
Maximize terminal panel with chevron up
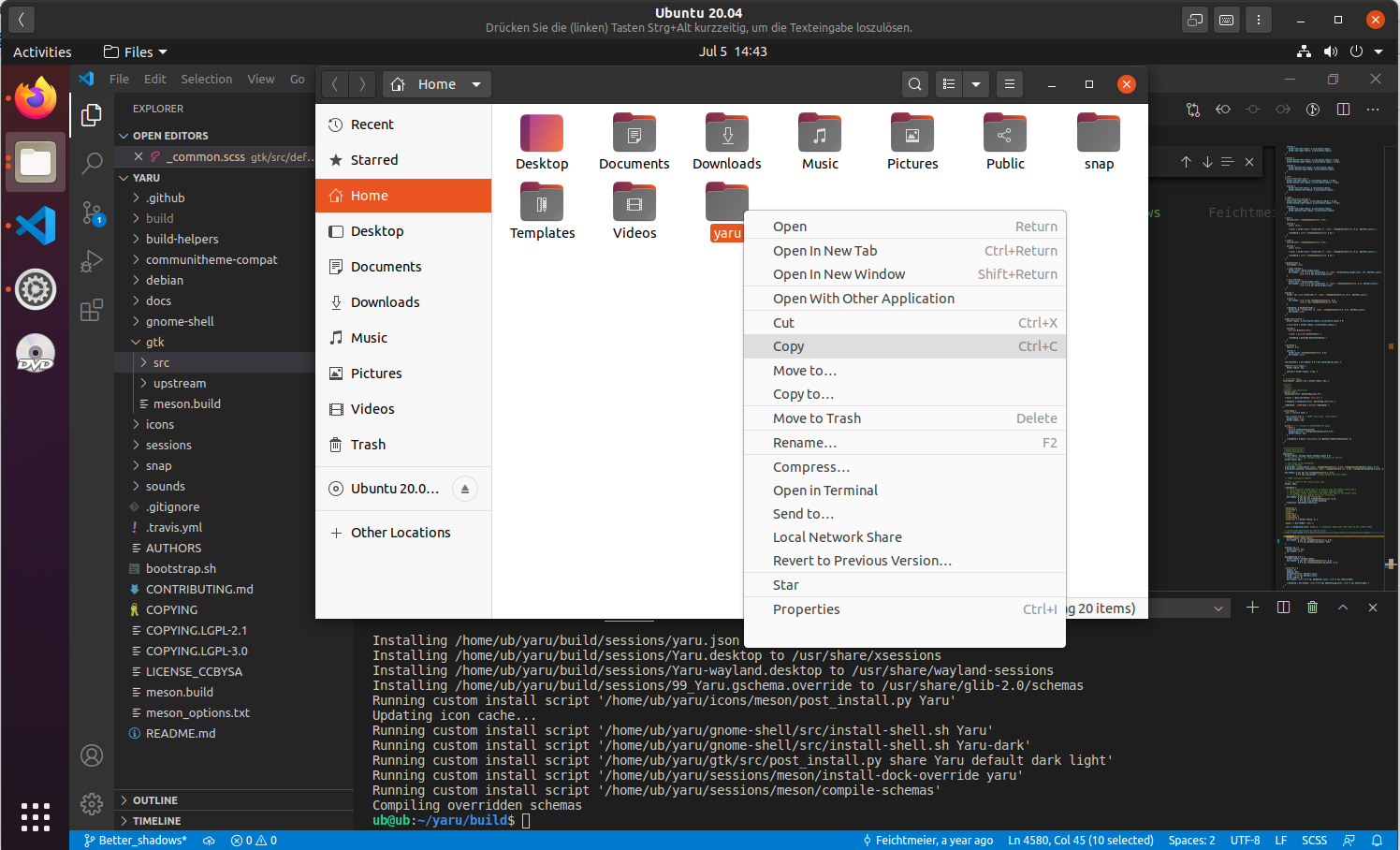pyautogui.click(x=1343, y=608)
